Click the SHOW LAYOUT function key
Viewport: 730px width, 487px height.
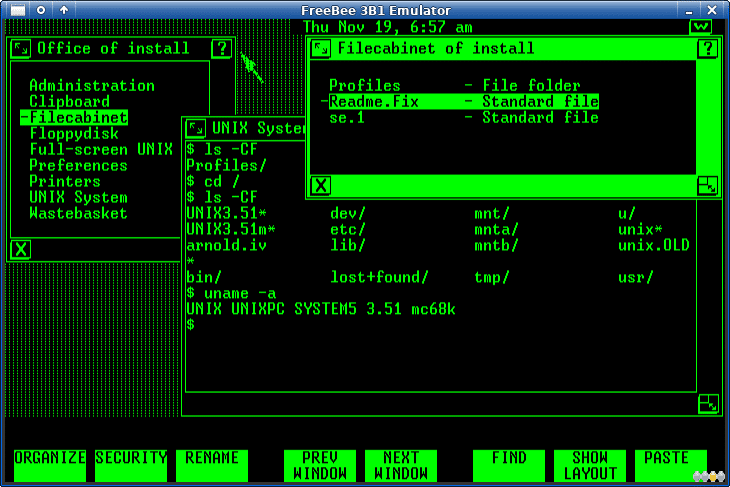click(x=590, y=466)
